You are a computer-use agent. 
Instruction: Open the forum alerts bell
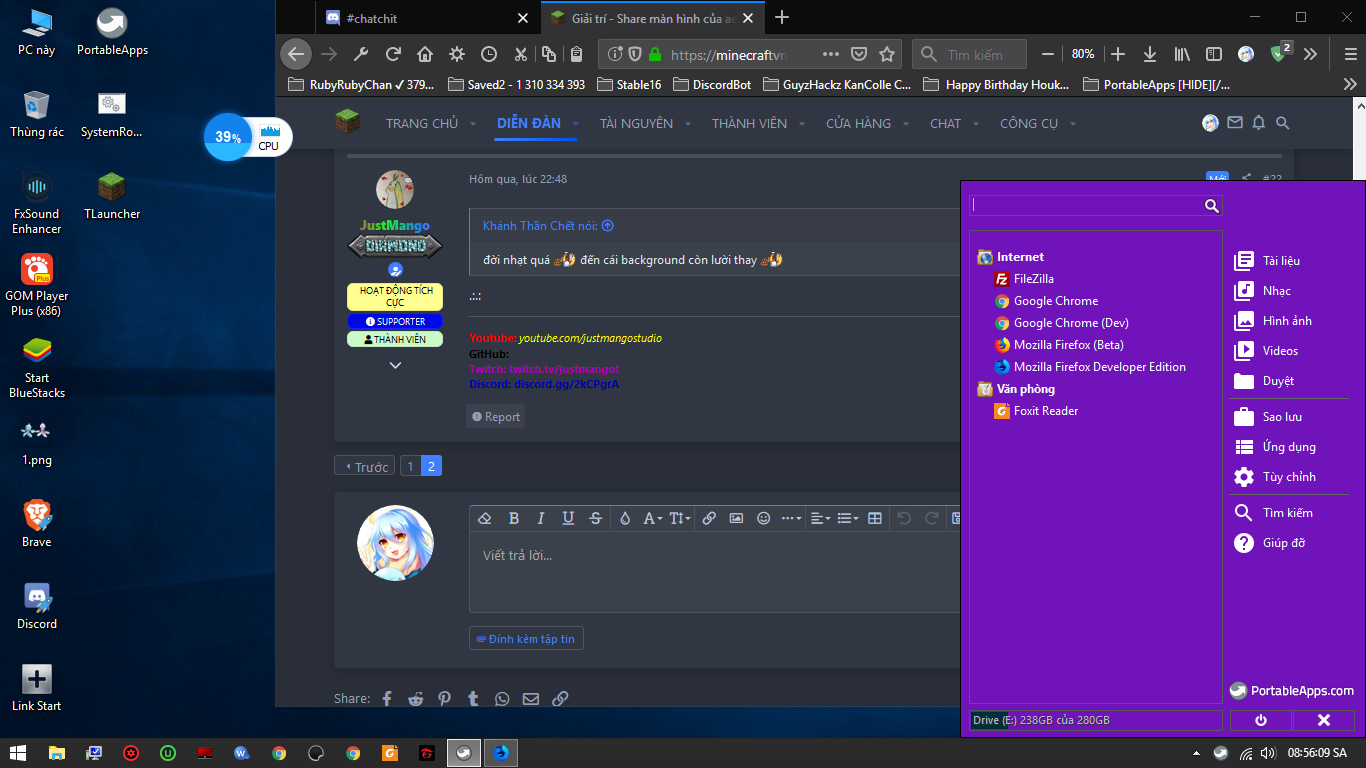1259,123
